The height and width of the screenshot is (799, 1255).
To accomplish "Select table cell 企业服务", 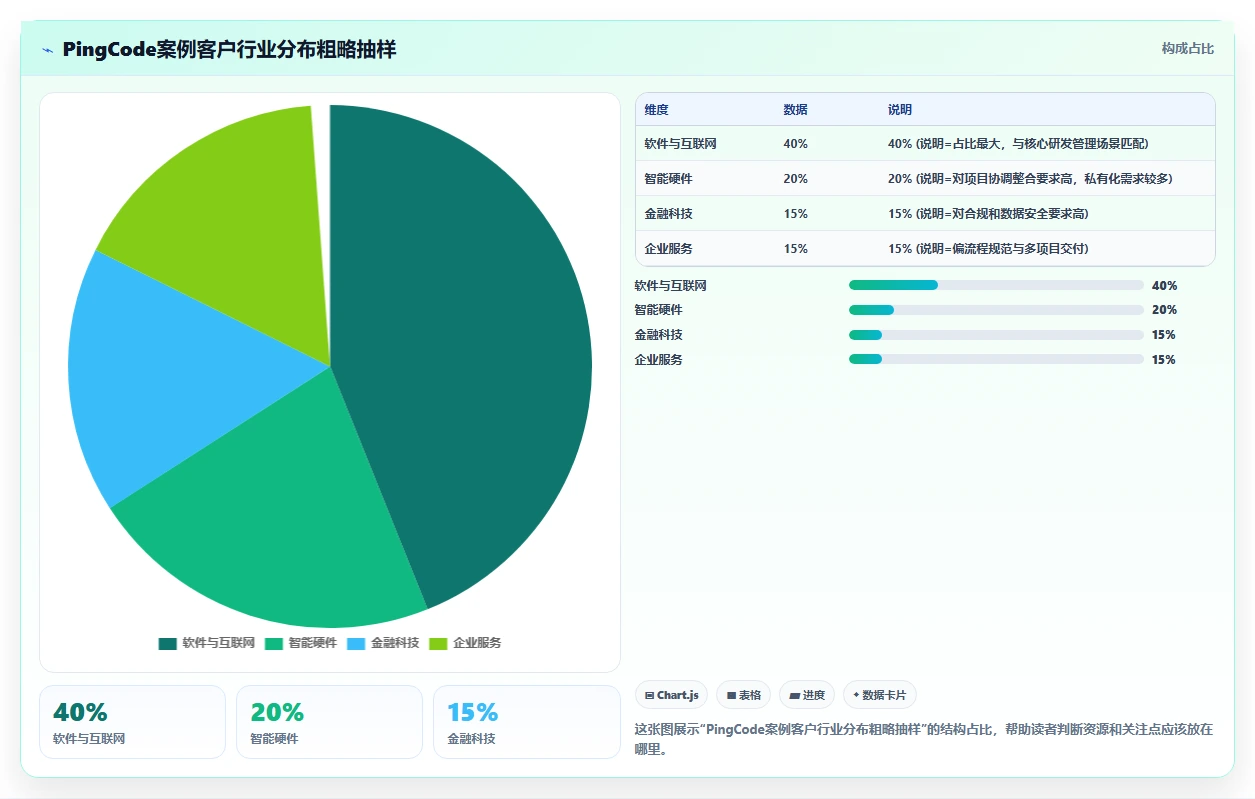I will pyautogui.click(x=669, y=249).
